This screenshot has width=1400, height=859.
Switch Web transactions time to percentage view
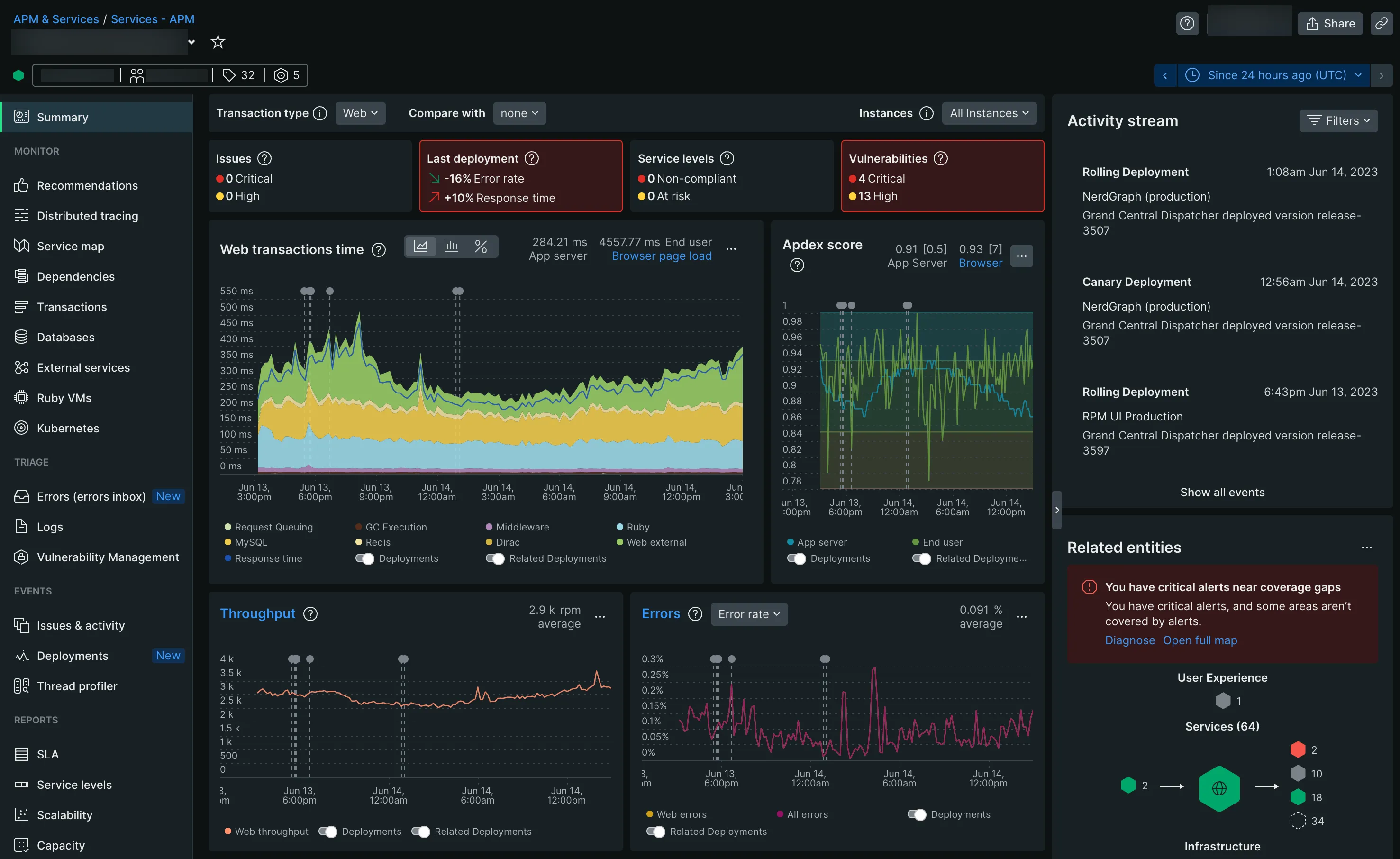[481, 246]
